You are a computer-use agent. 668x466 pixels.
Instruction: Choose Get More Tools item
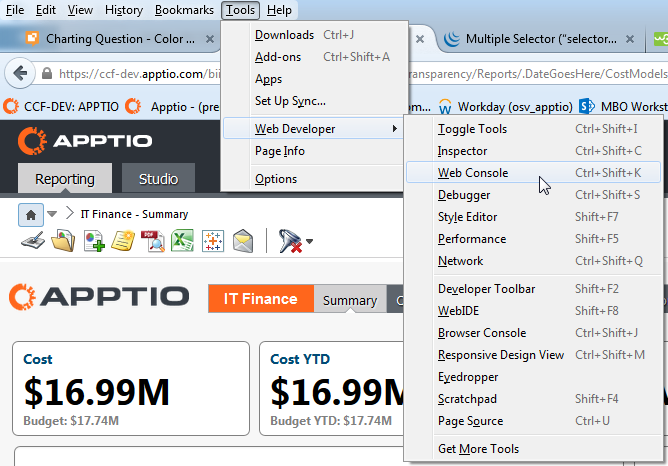pyautogui.click(x=533, y=449)
